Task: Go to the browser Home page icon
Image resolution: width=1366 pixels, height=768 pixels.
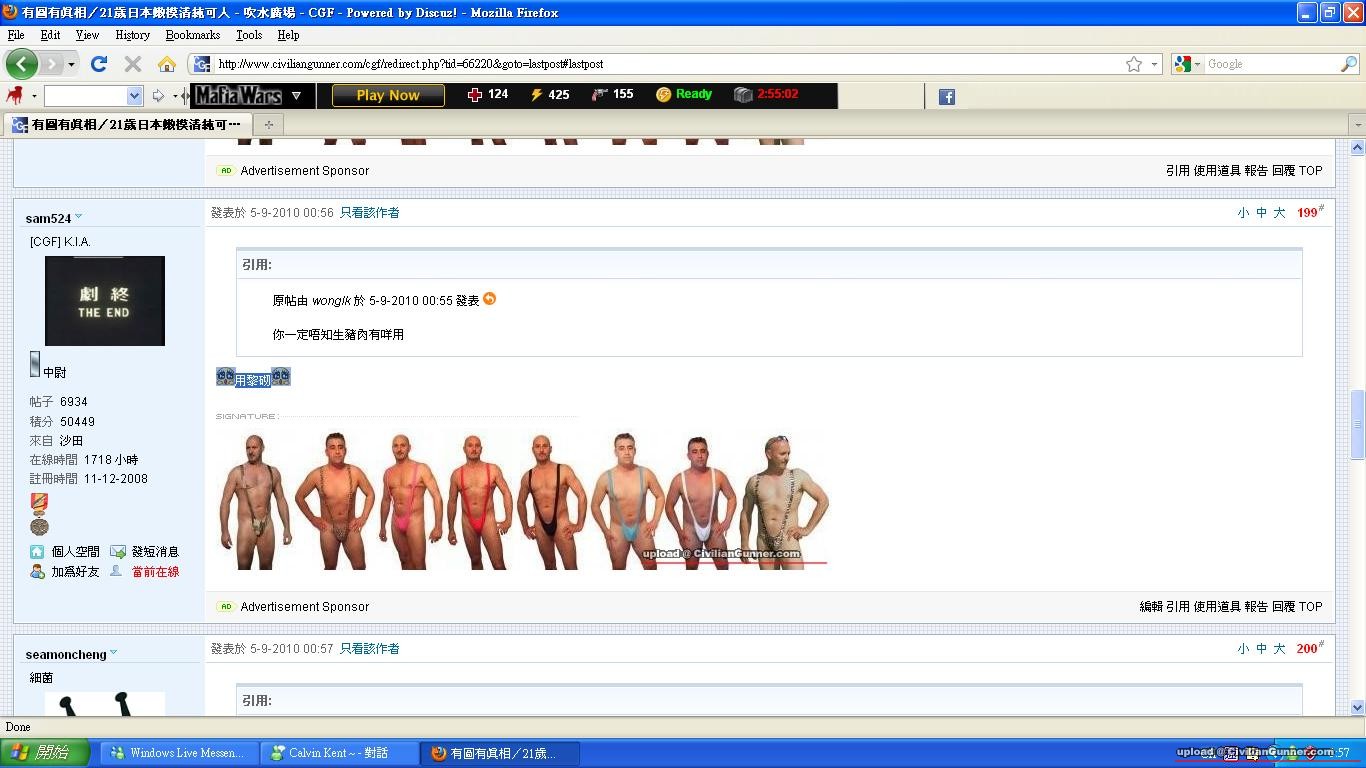Action: coord(166,64)
